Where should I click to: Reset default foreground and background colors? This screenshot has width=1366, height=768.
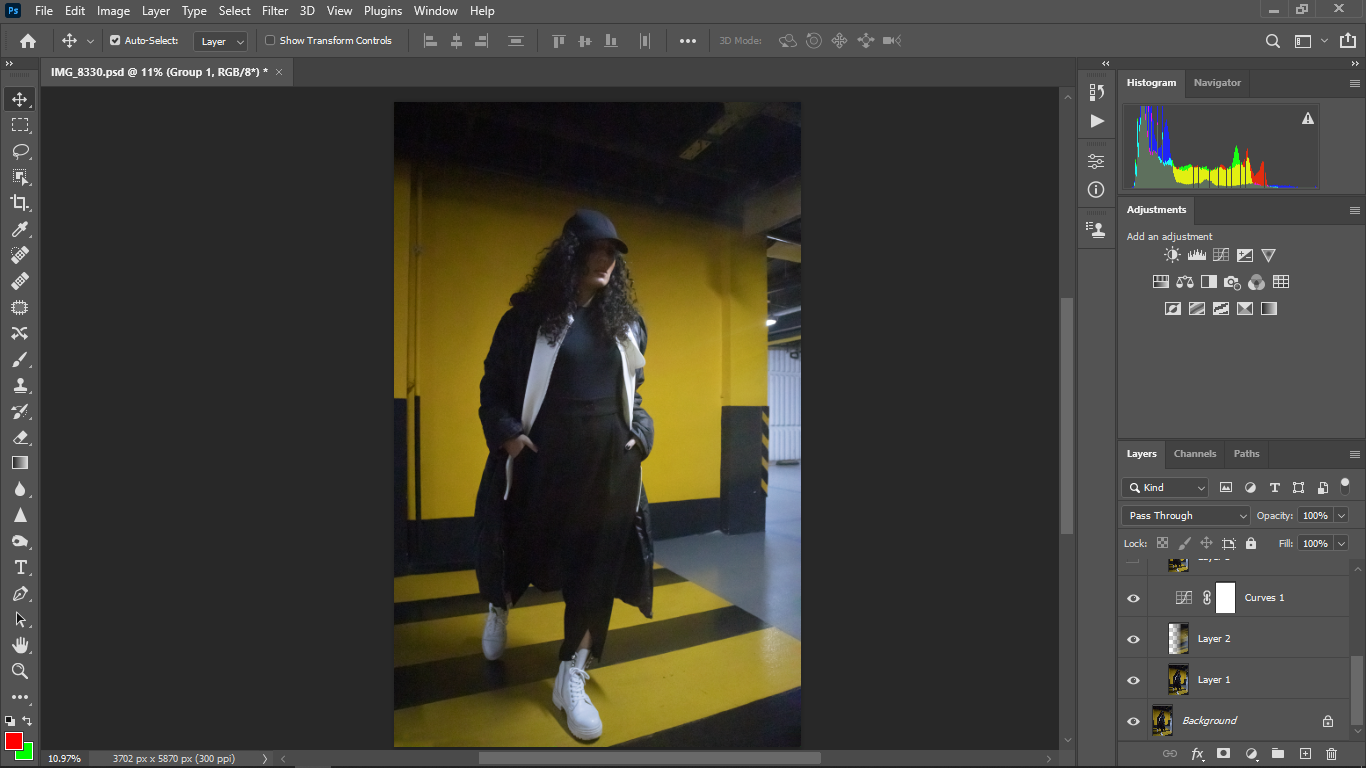coord(9,720)
